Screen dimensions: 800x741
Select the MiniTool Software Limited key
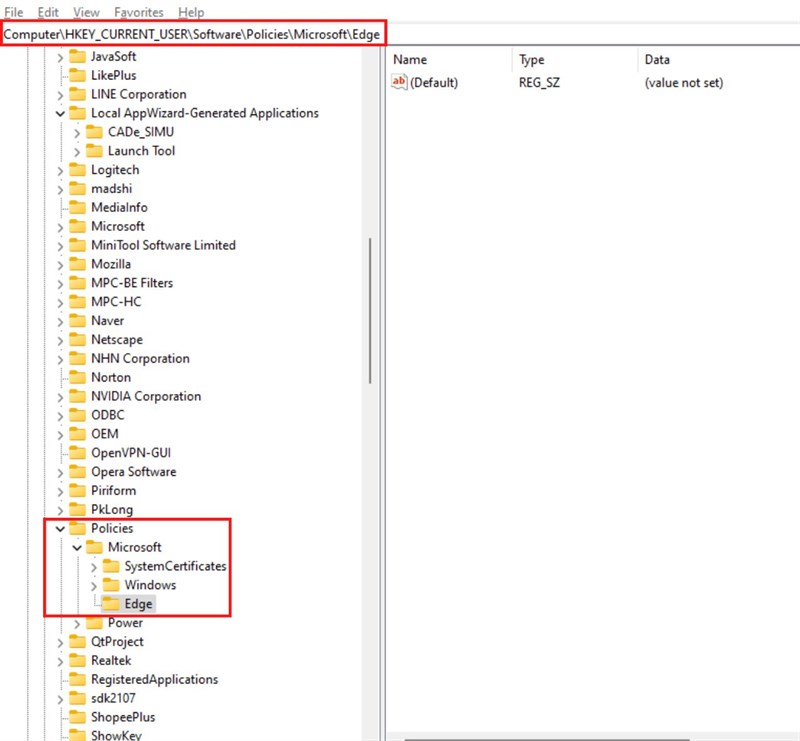point(163,245)
